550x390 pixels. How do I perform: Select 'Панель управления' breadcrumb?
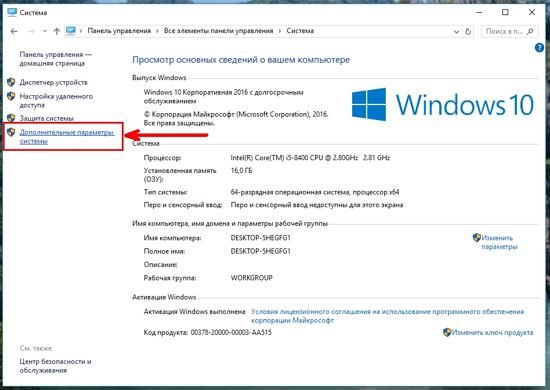click(x=119, y=31)
